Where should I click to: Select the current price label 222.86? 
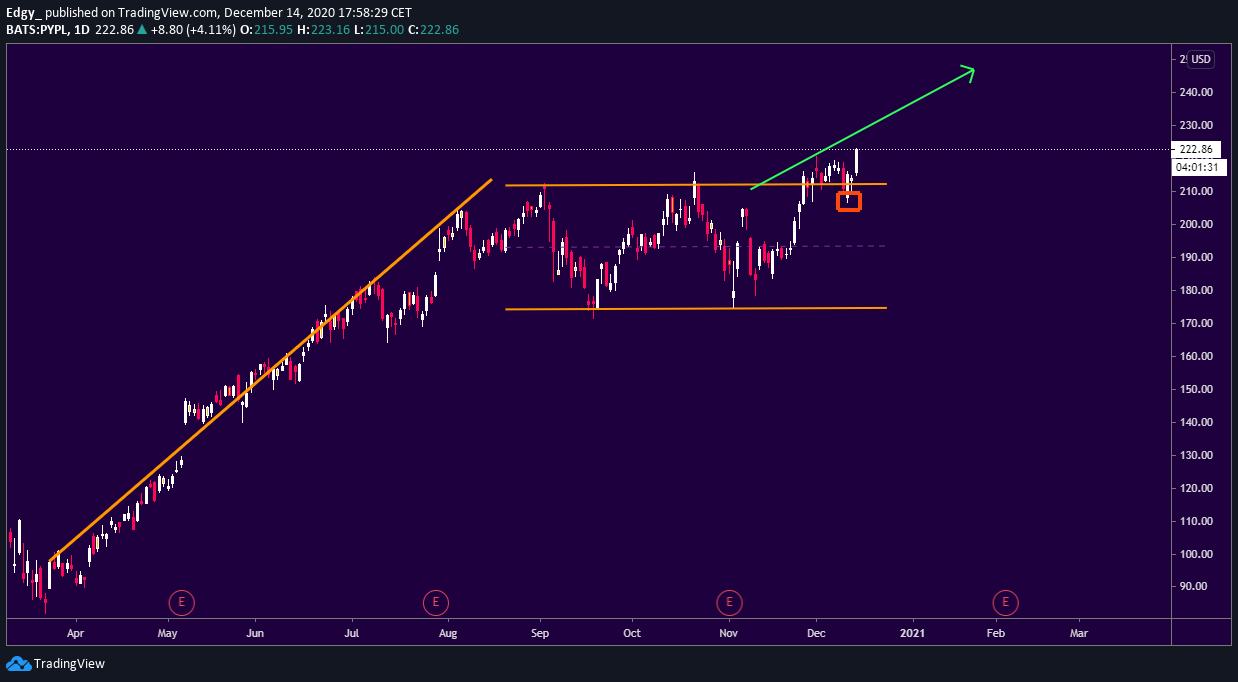pos(1196,149)
